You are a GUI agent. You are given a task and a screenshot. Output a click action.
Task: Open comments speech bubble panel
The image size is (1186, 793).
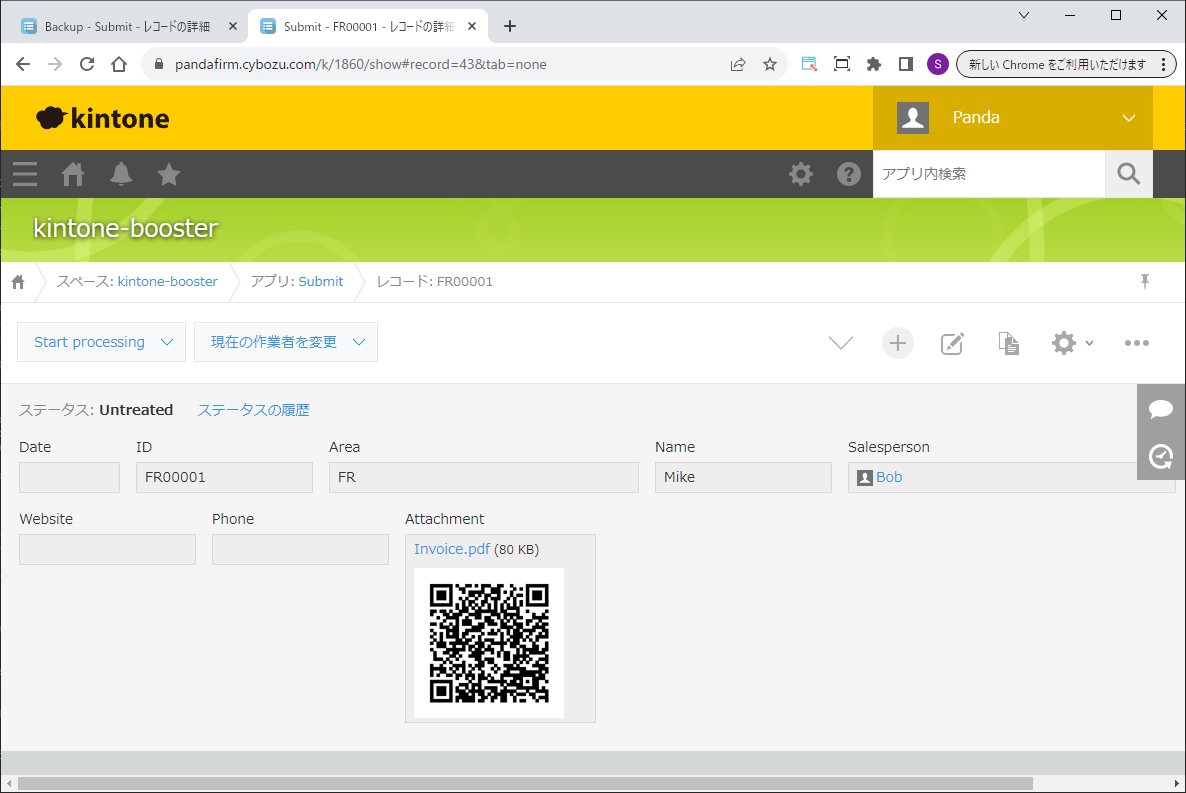1161,408
